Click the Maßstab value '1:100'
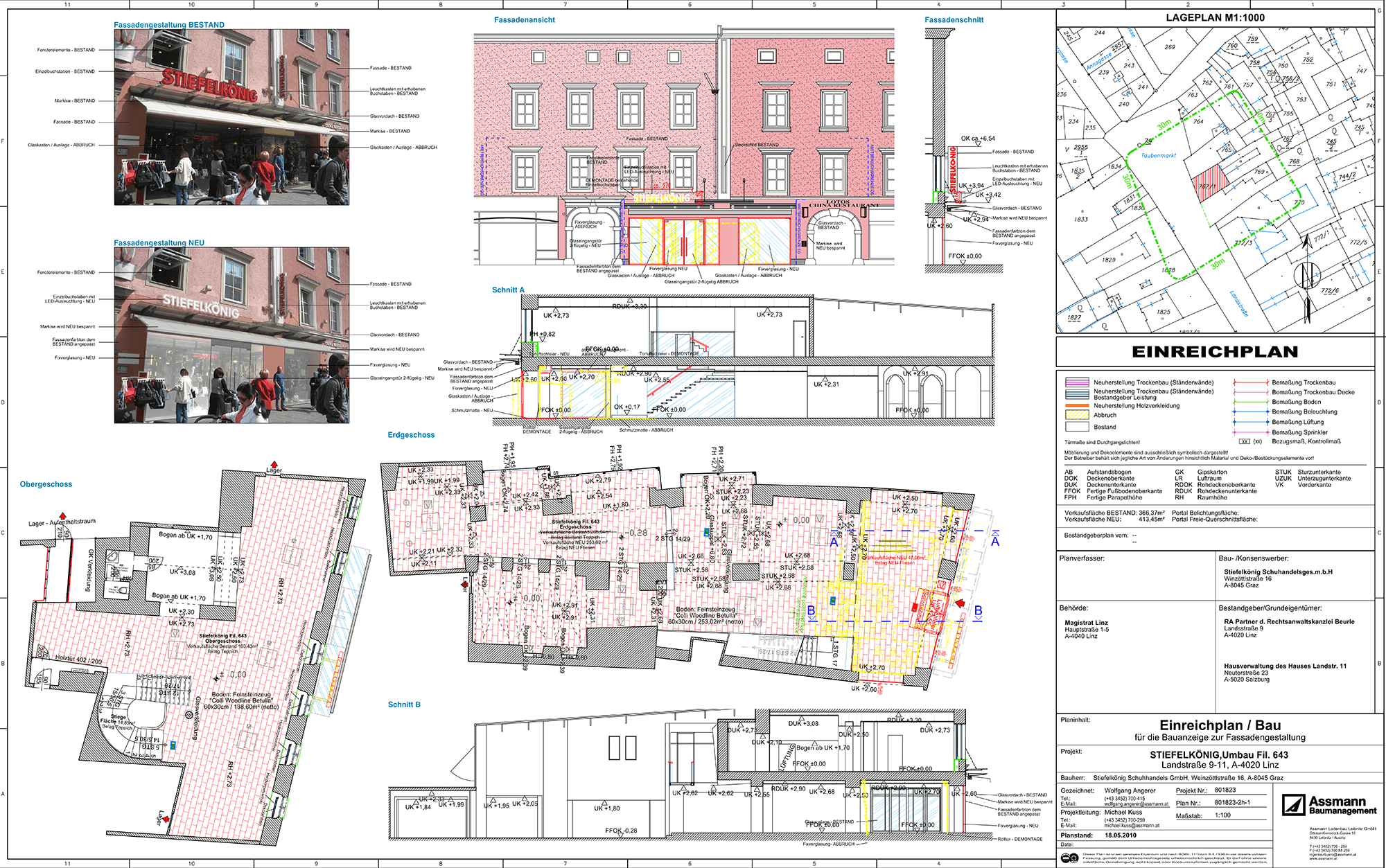 [1222, 815]
